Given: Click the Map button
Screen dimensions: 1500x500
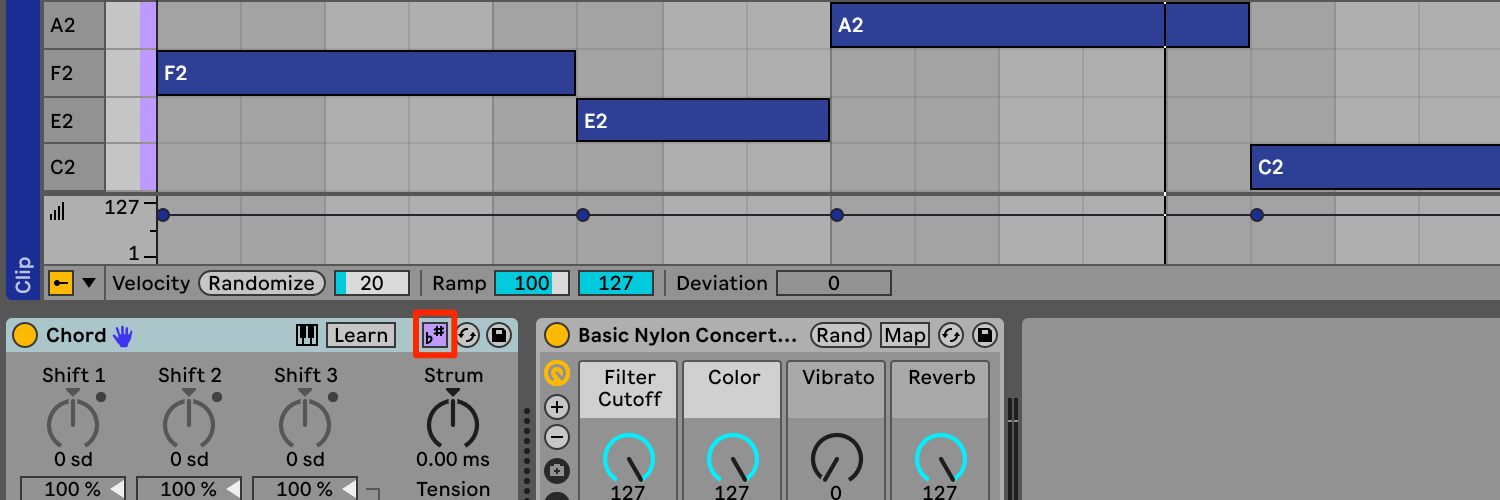Looking at the screenshot, I should click(x=904, y=335).
